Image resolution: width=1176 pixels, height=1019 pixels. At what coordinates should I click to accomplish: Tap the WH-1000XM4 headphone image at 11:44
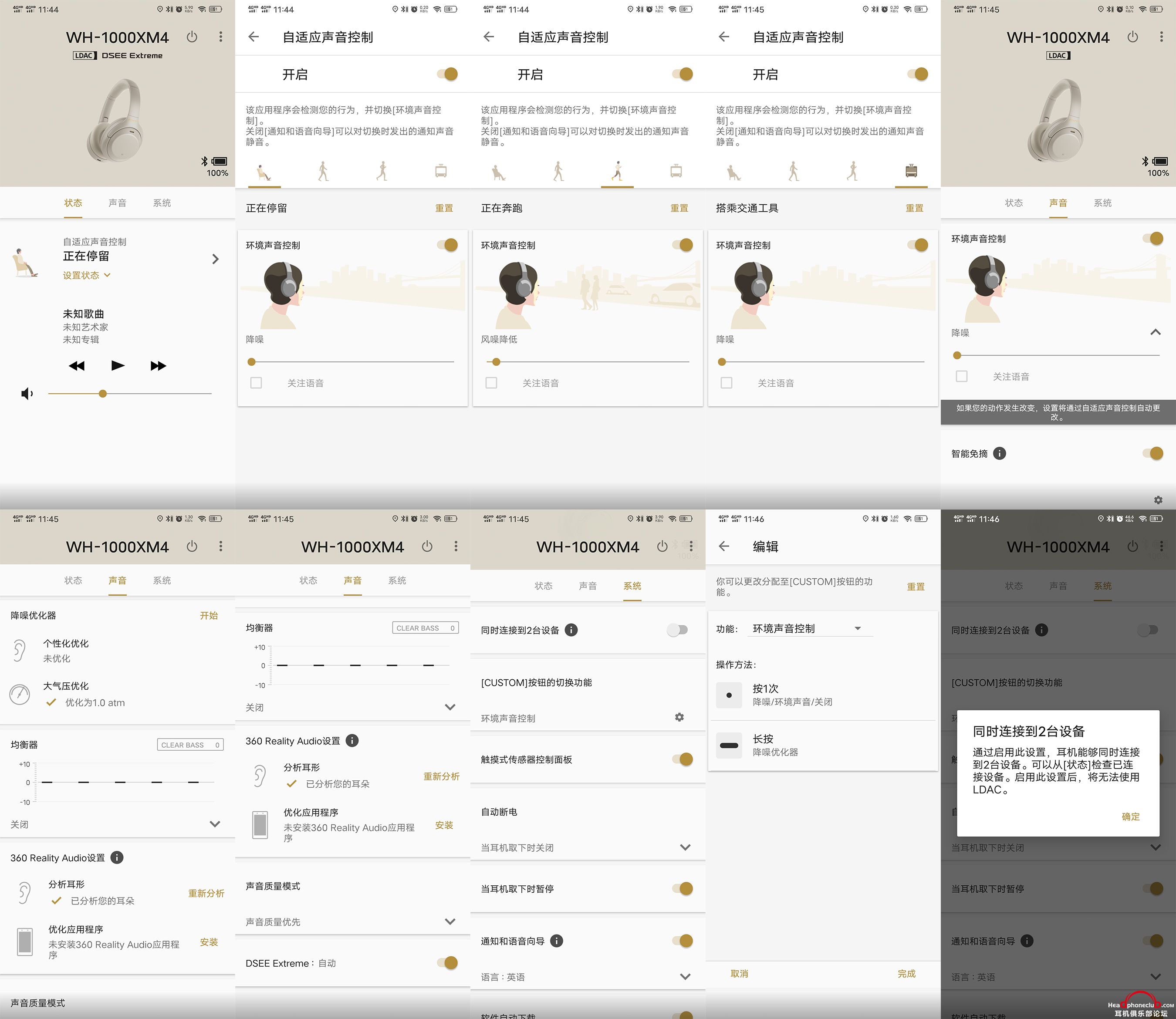(114, 121)
